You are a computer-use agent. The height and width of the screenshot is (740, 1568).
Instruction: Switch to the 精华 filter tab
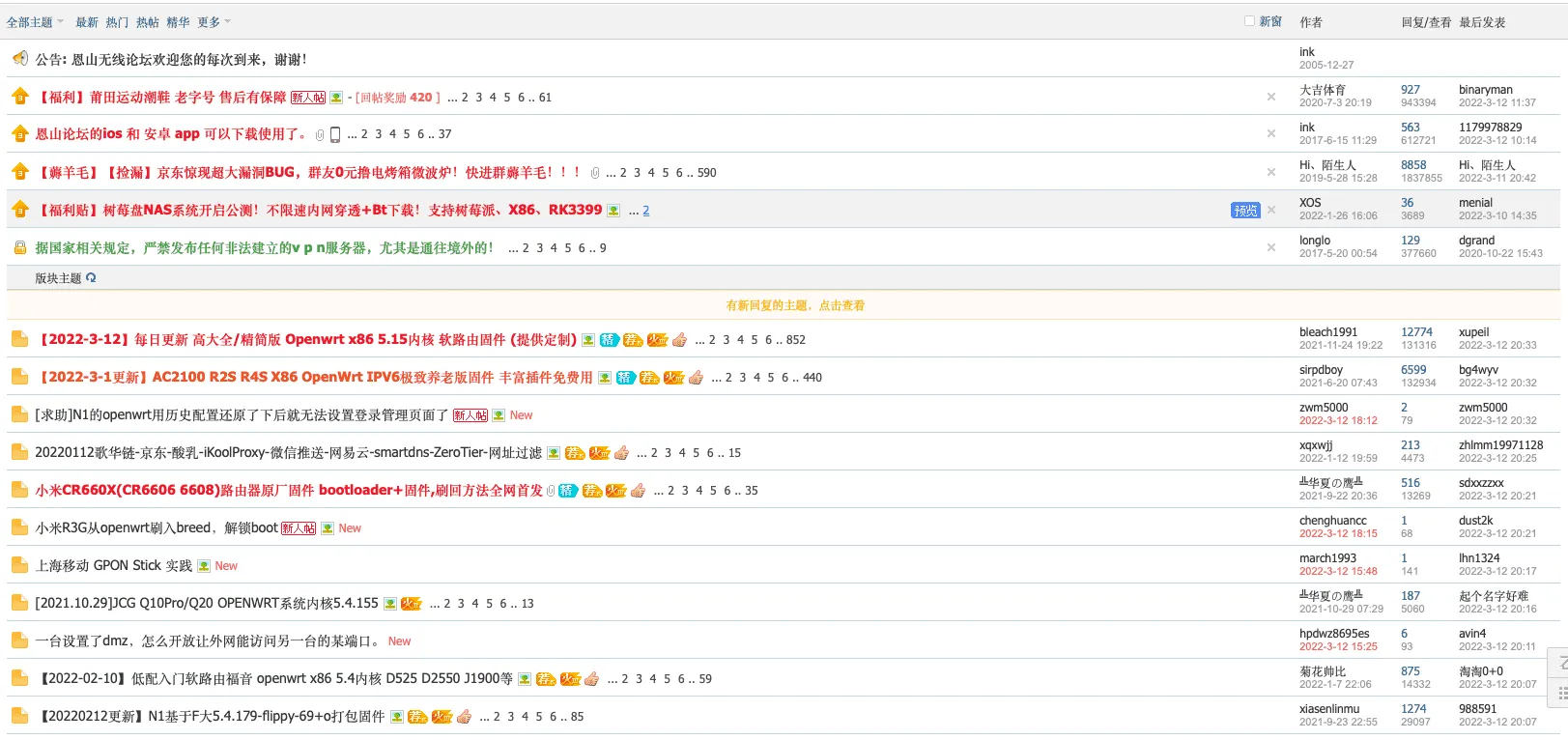pos(178,22)
